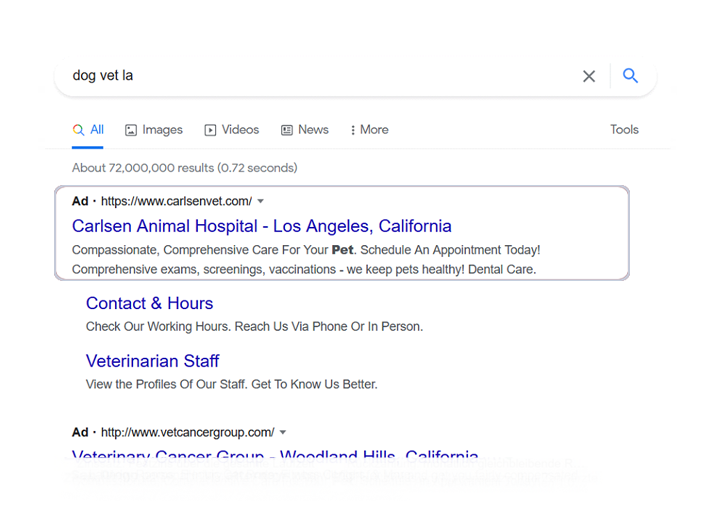This screenshot has width=716, height=512.
Task: Click the three-dot icon beside More
Action: coord(353,130)
